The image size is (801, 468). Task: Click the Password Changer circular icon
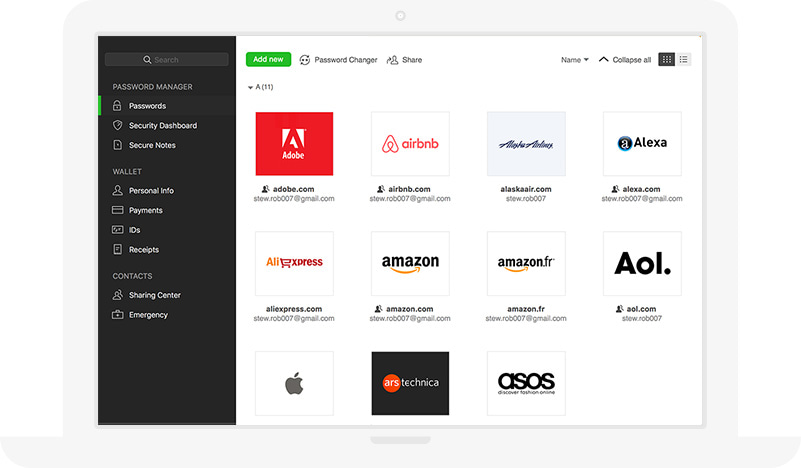click(304, 60)
